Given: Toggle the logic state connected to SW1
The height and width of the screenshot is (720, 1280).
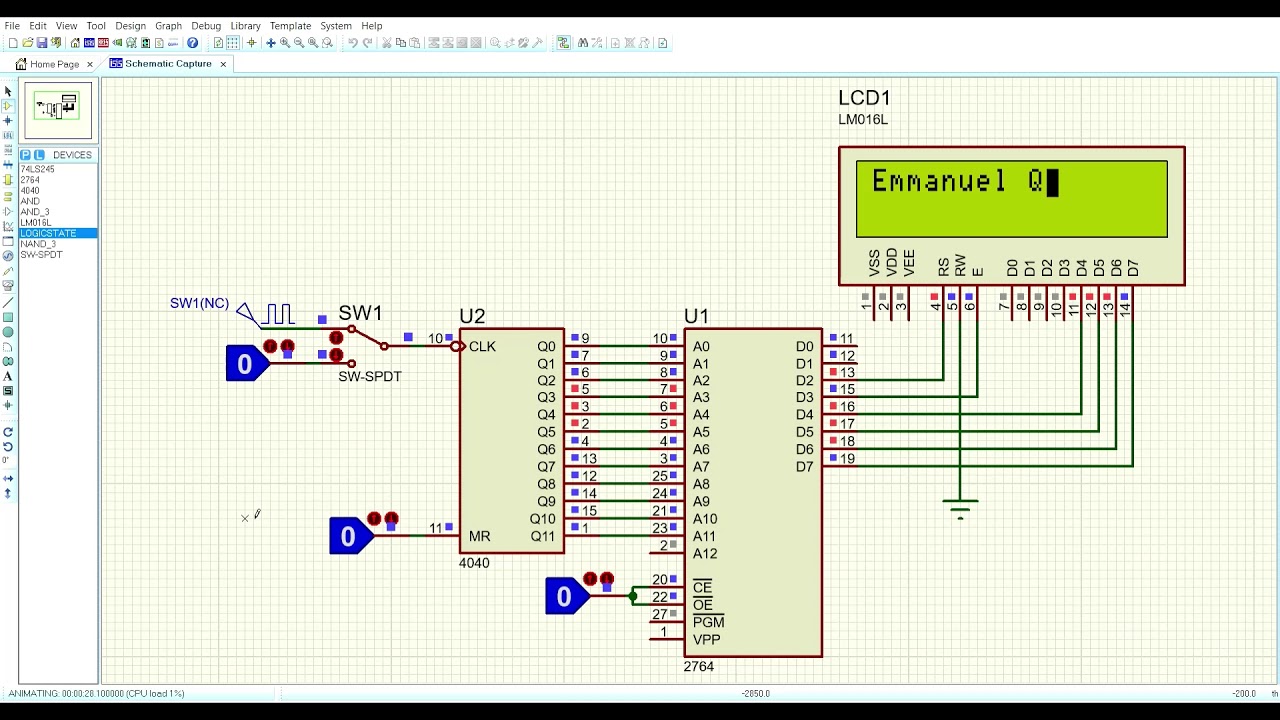Looking at the screenshot, I should 245,364.
